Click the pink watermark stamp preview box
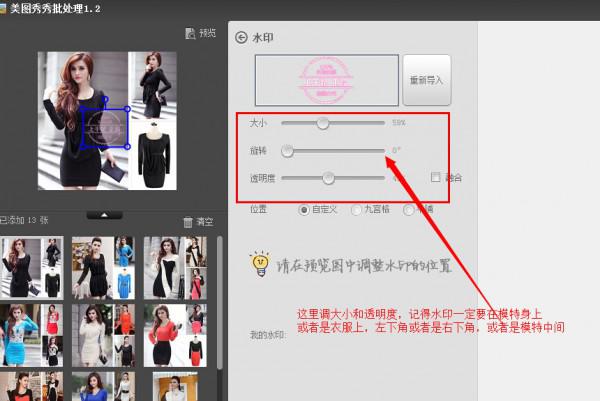 point(327,80)
